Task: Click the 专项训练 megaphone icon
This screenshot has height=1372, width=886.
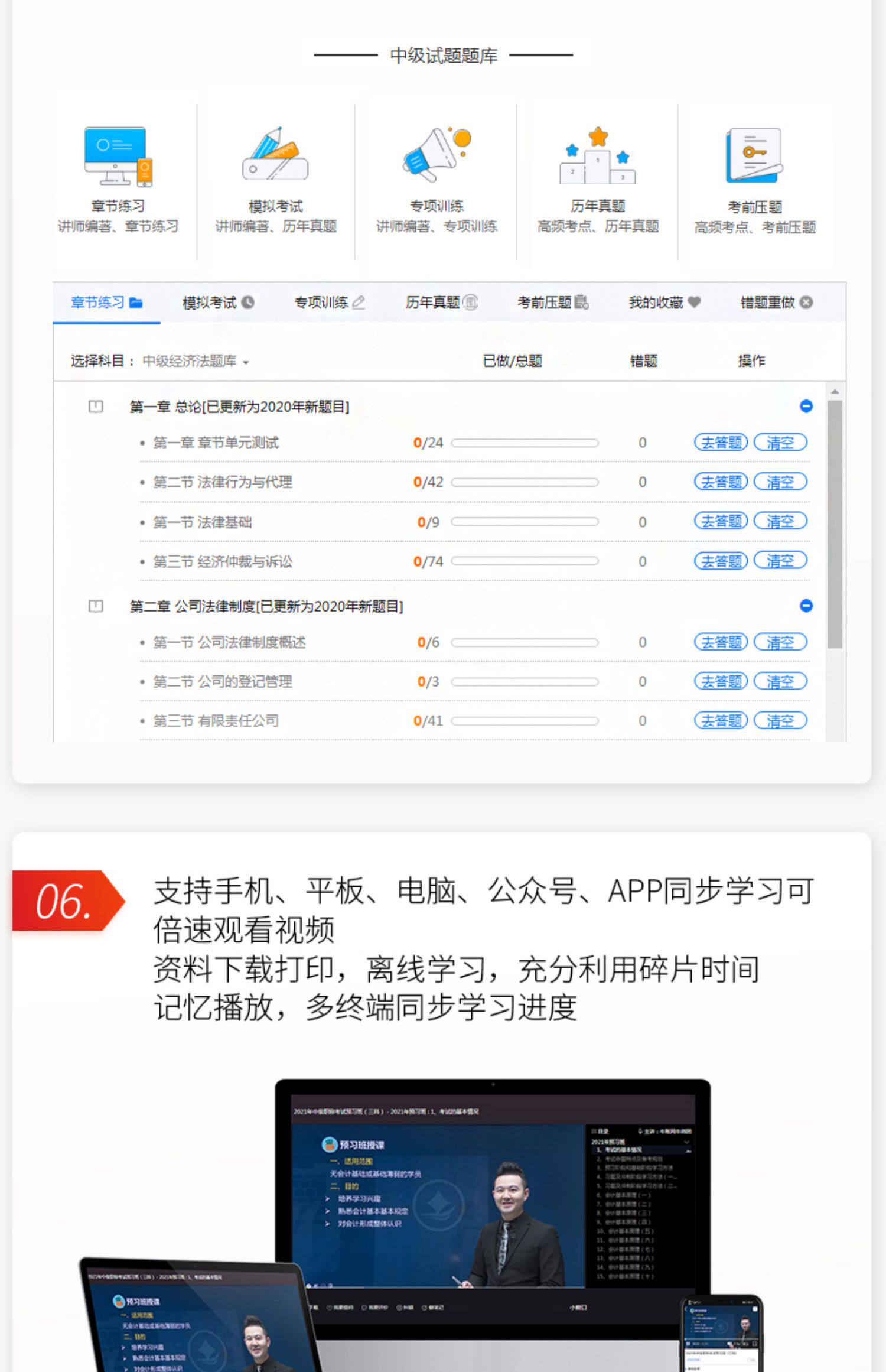Action: (437, 154)
